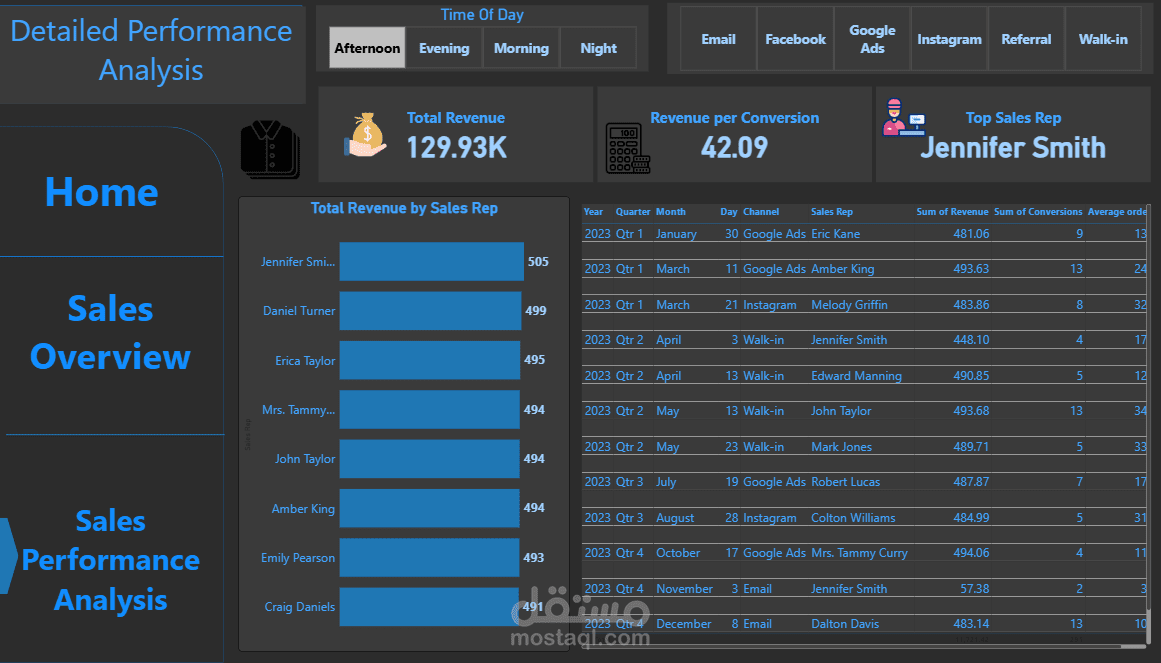This screenshot has height=663, width=1161.
Task: Filter by Facebook channel
Action: point(795,39)
